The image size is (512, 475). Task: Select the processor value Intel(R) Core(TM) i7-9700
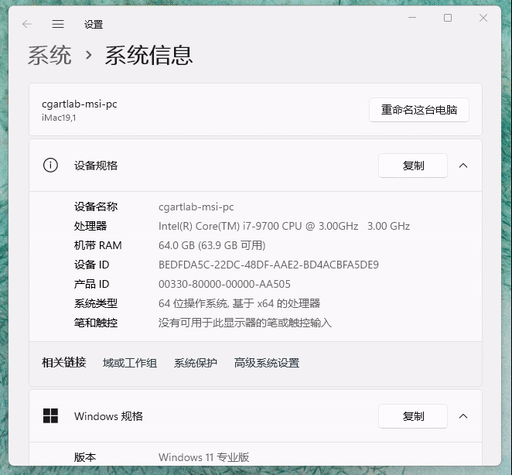[284, 226]
